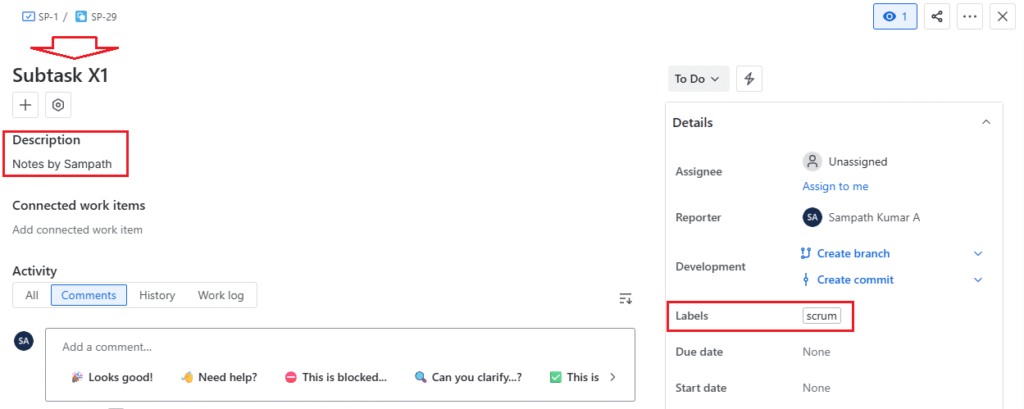Pick the Looks good! quick reply
The width and height of the screenshot is (1024, 409).
[112, 377]
